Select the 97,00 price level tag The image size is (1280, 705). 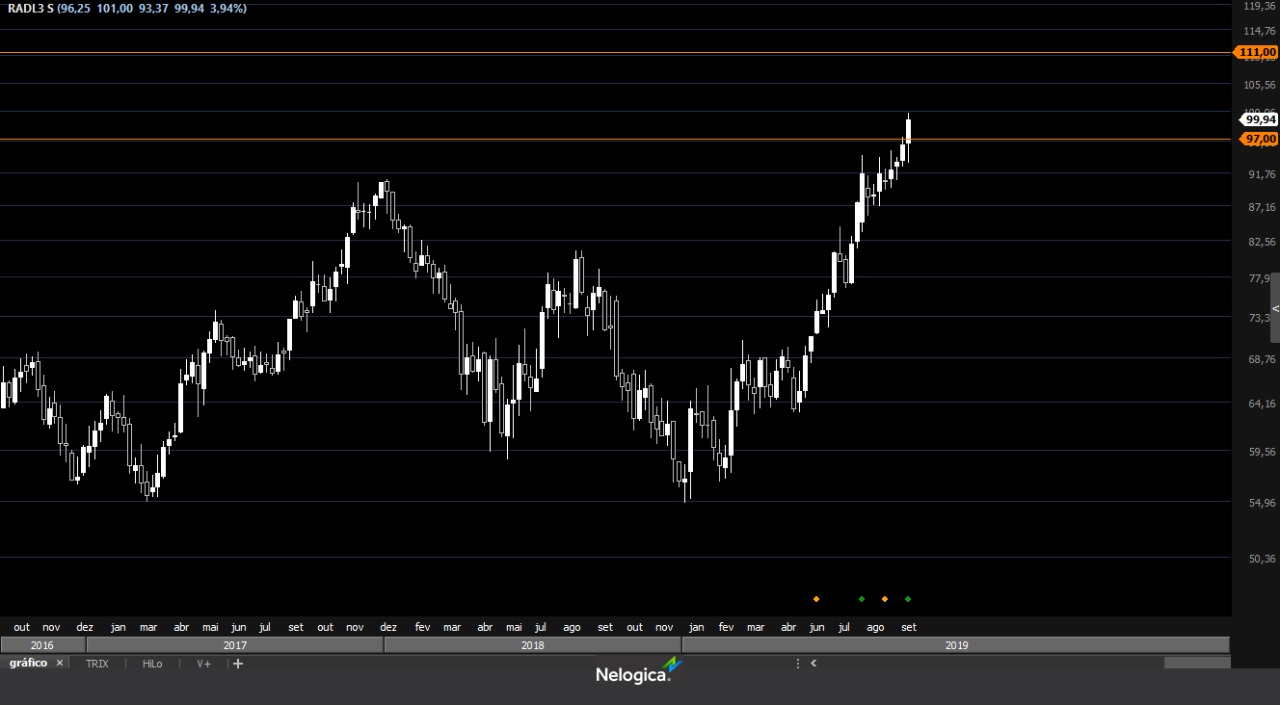pyautogui.click(x=1259, y=139)
